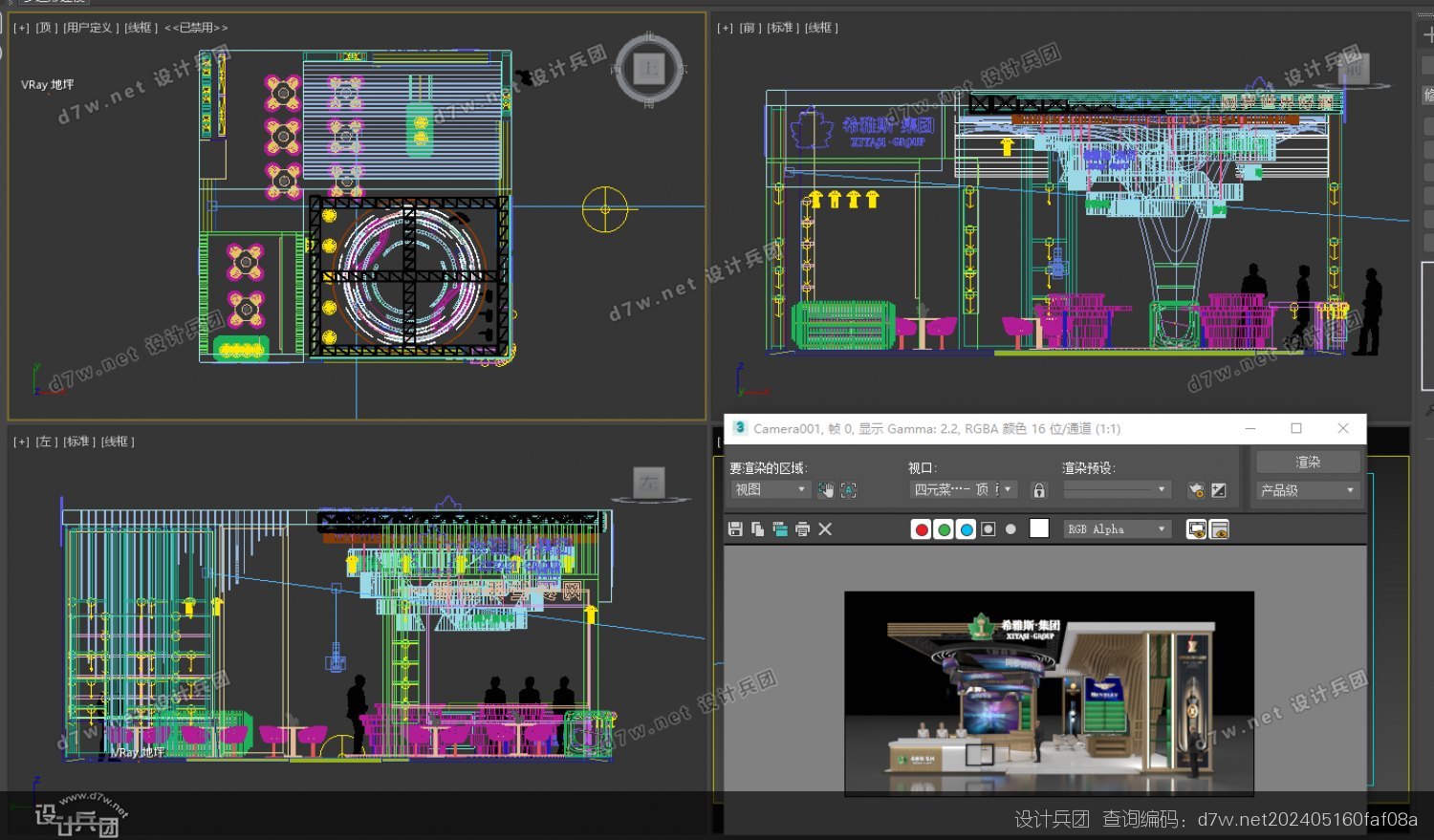Open the [顶] view label menu

pos(45,28)
